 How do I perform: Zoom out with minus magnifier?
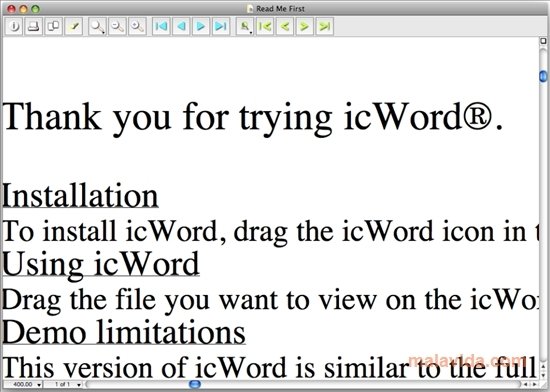(117, 26)
